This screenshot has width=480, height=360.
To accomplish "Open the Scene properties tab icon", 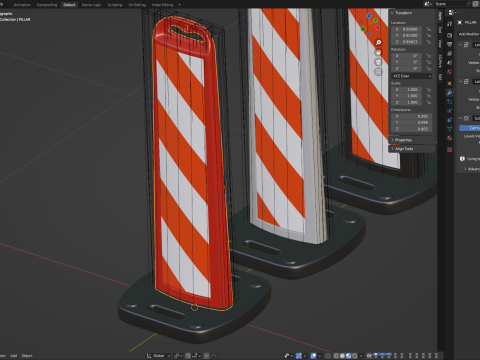I will pos(449,63).
